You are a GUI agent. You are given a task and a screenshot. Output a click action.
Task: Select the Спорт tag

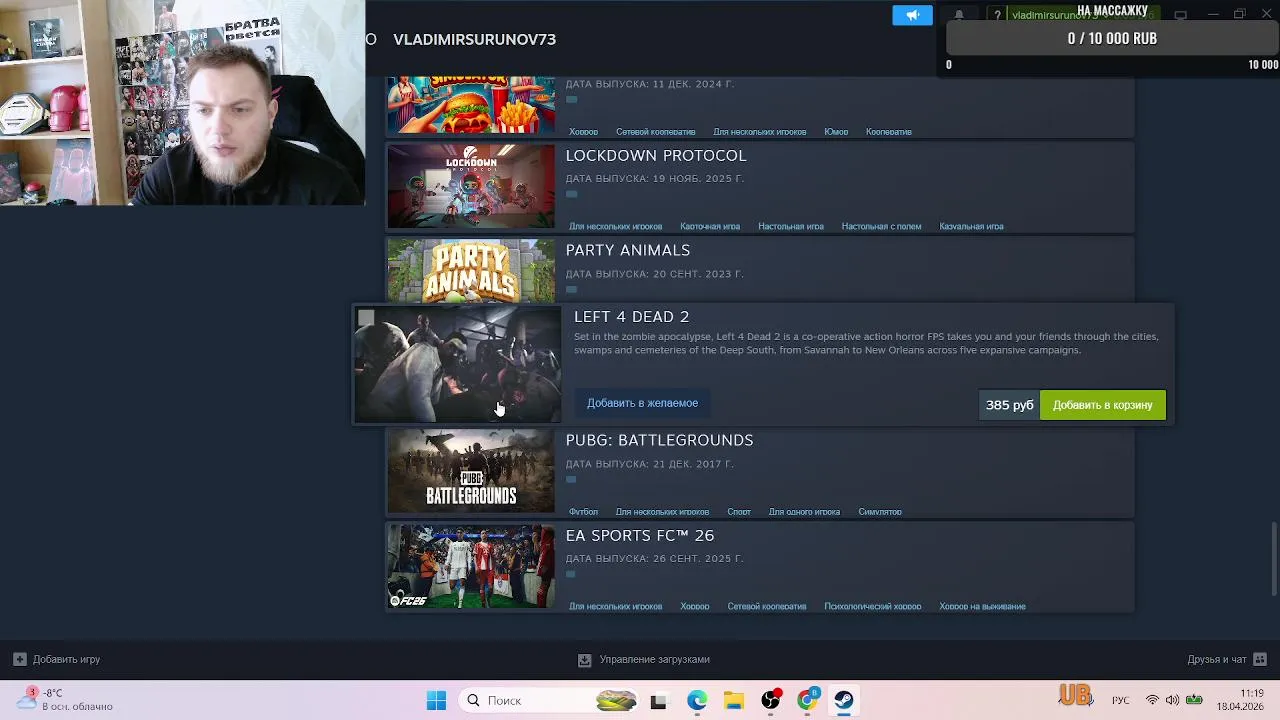point(739,512)
